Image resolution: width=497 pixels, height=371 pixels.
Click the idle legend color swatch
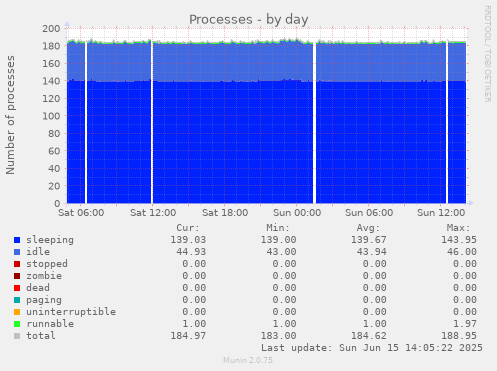[17, 252]
